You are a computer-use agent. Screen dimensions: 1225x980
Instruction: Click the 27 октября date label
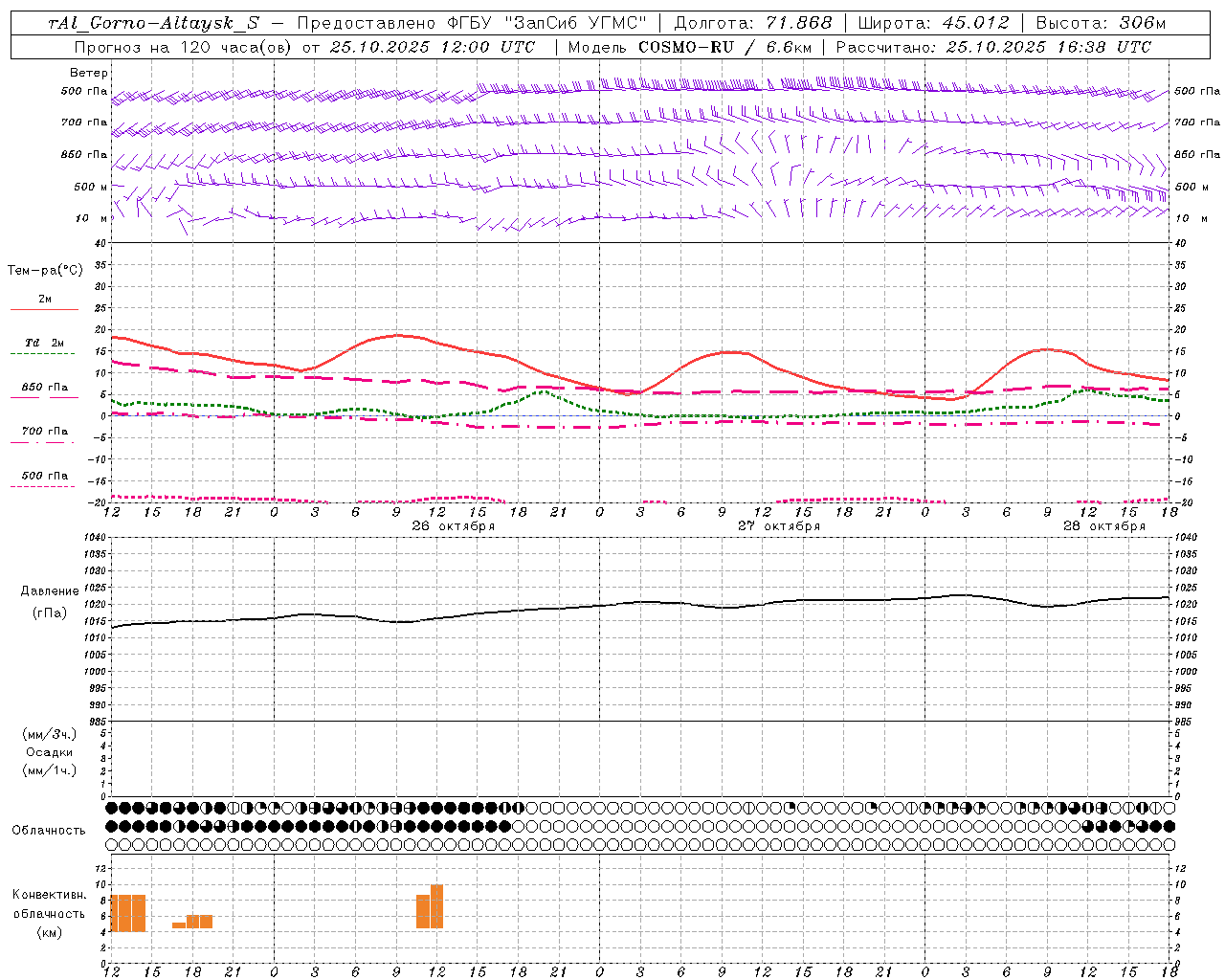click(x=778, y=526)
